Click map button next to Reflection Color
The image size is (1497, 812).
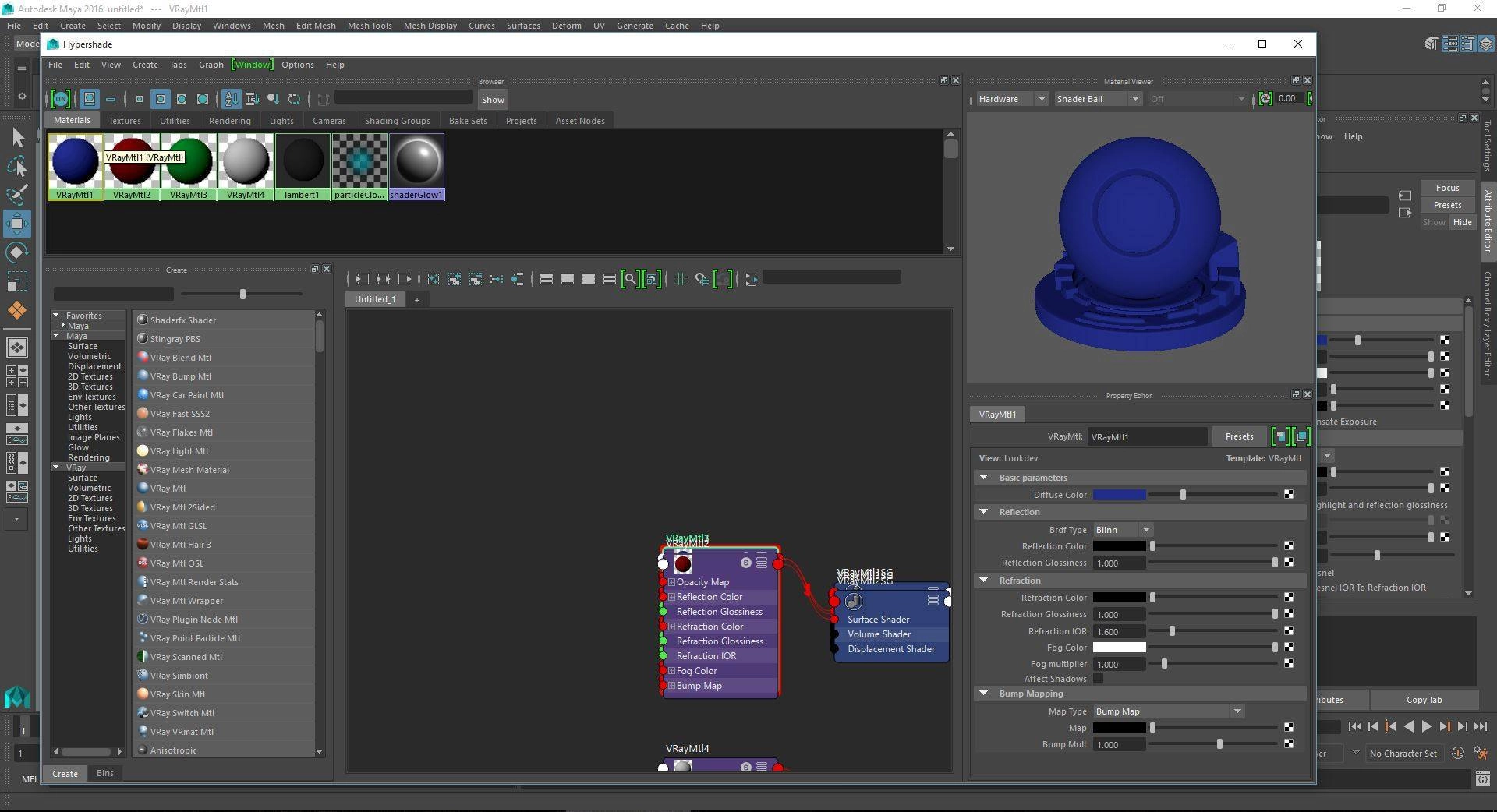point(1289,546)
